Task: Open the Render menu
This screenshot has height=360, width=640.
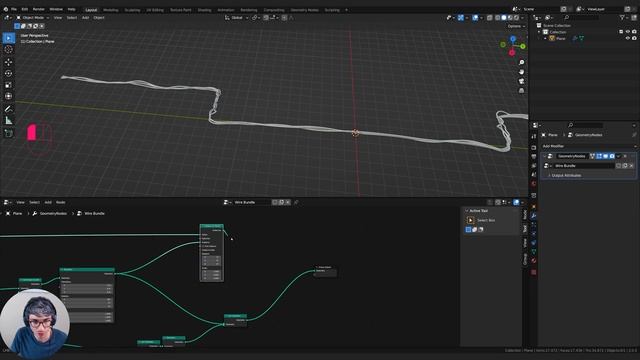Action: coord(39,9)
